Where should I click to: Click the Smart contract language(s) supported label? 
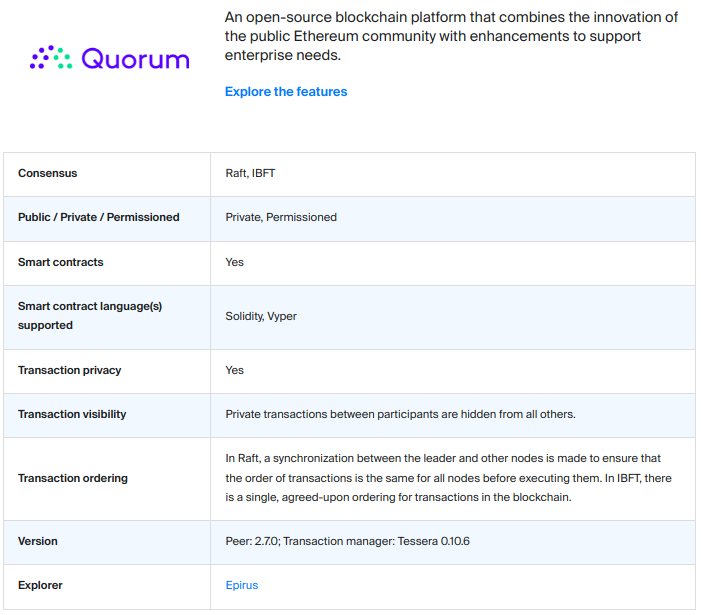(x=90, y=316)
